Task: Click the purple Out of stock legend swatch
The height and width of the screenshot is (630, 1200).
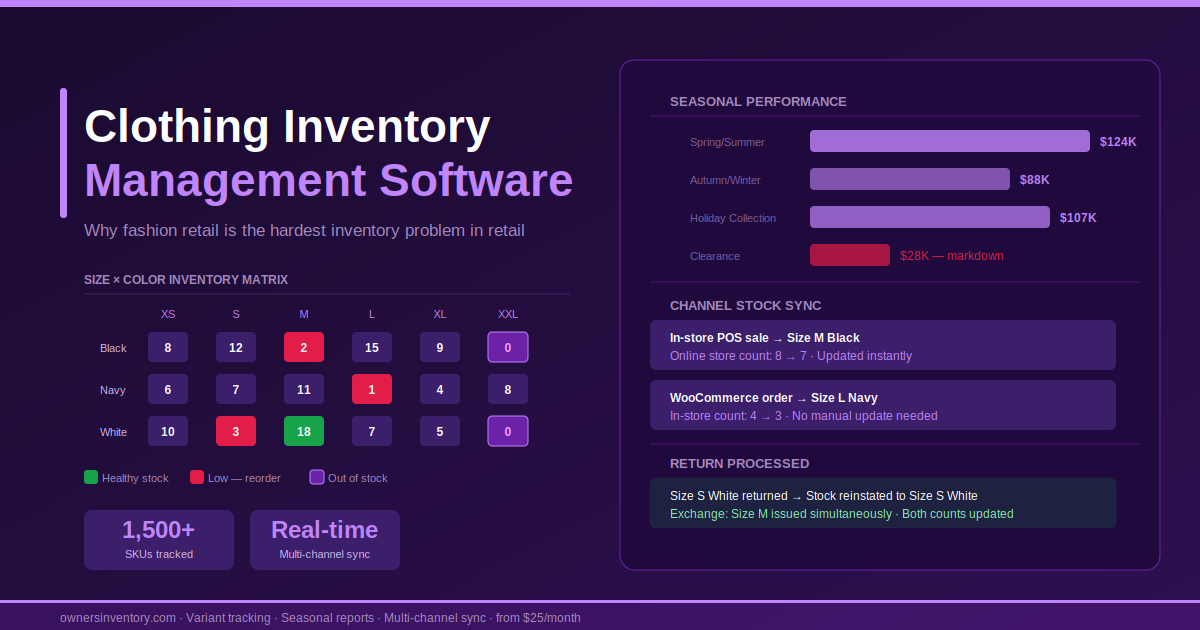Action: click(x=317, y=477)
